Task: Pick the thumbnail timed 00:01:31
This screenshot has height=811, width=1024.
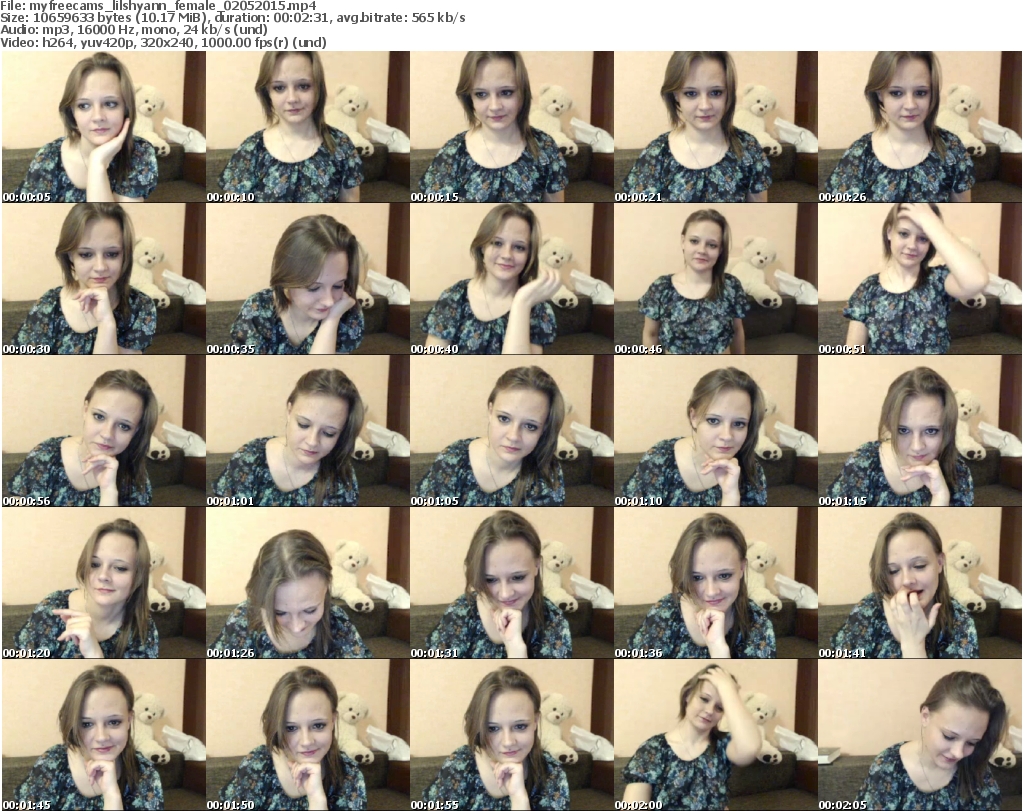Action: [511, 583]
